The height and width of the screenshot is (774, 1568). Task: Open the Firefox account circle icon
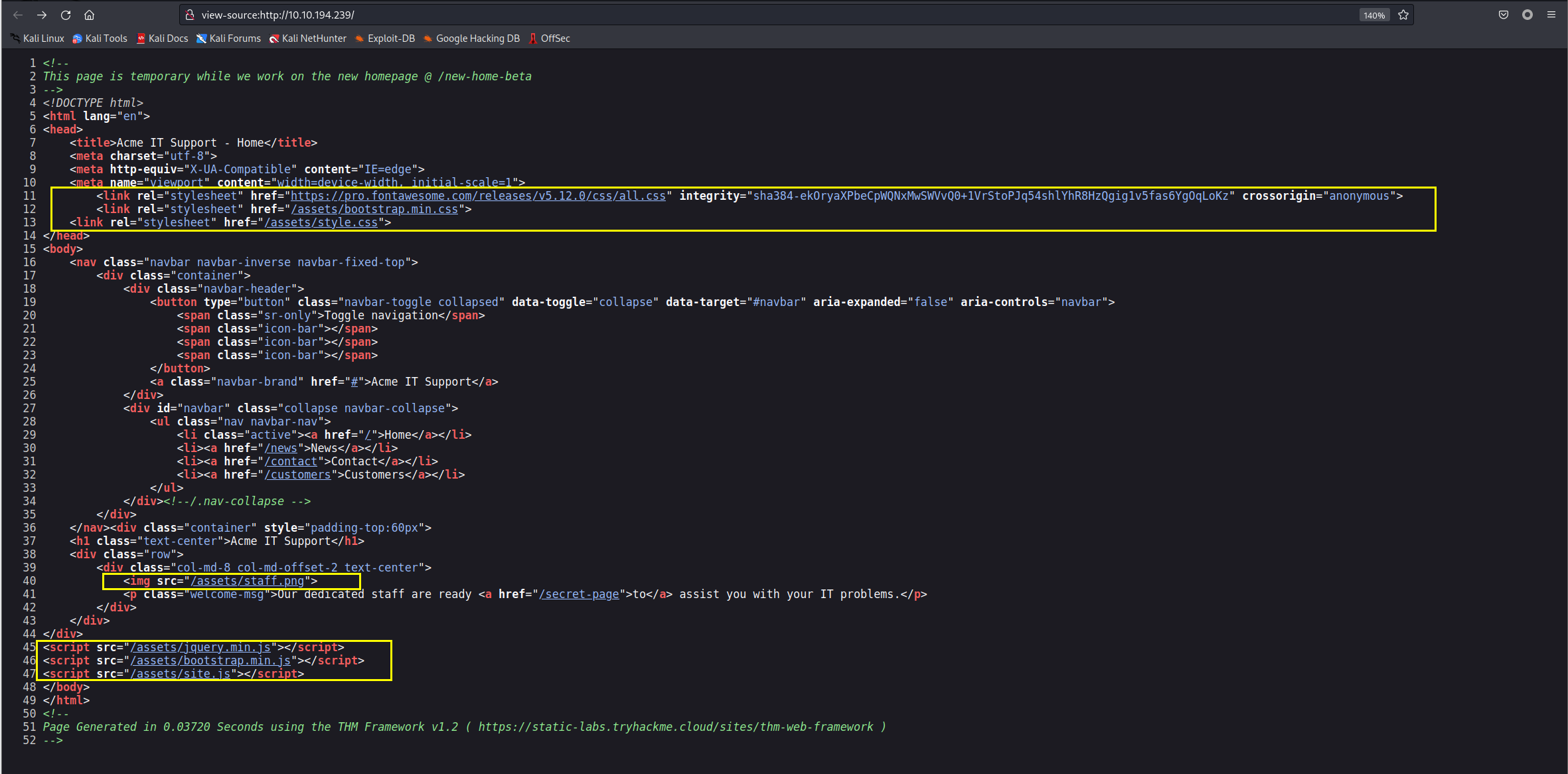point(1528,15)
